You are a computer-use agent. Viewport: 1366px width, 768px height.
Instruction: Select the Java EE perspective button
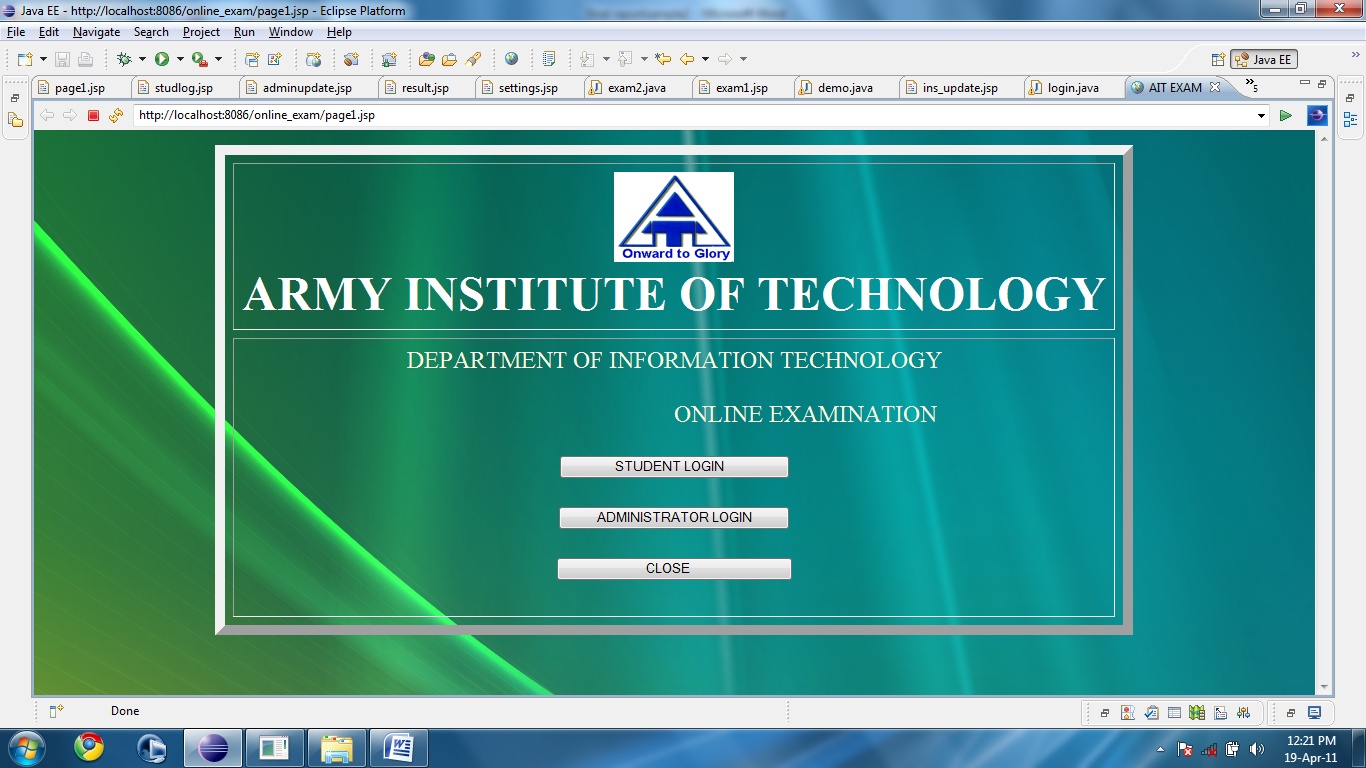[x=1263, y=59]
